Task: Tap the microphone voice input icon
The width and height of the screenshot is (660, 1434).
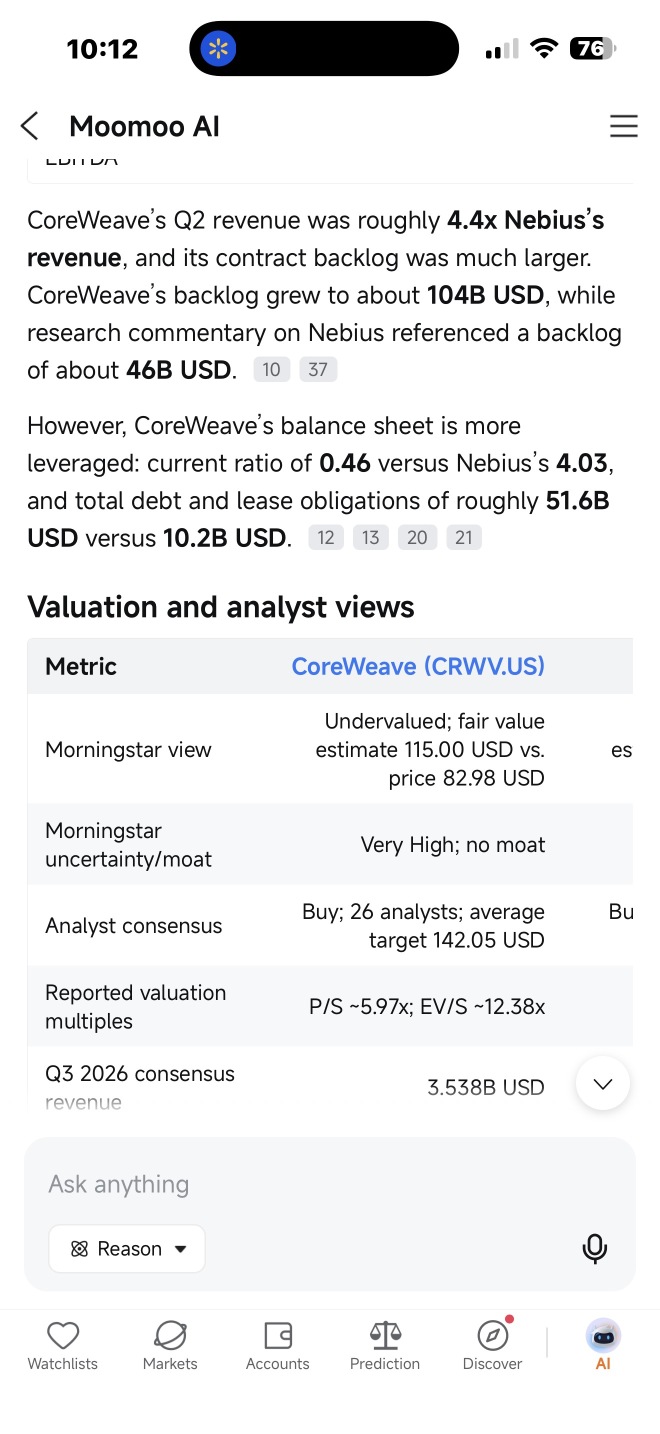Action: point(594,1248)
